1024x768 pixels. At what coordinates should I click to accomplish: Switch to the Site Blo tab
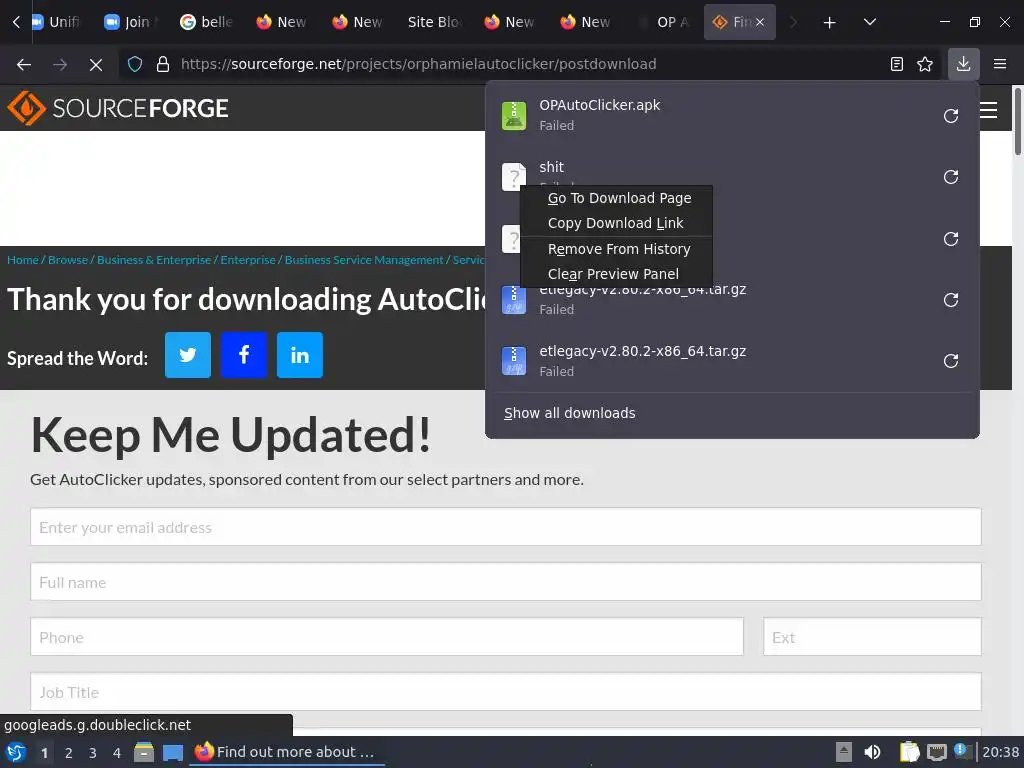pos(434,22)
